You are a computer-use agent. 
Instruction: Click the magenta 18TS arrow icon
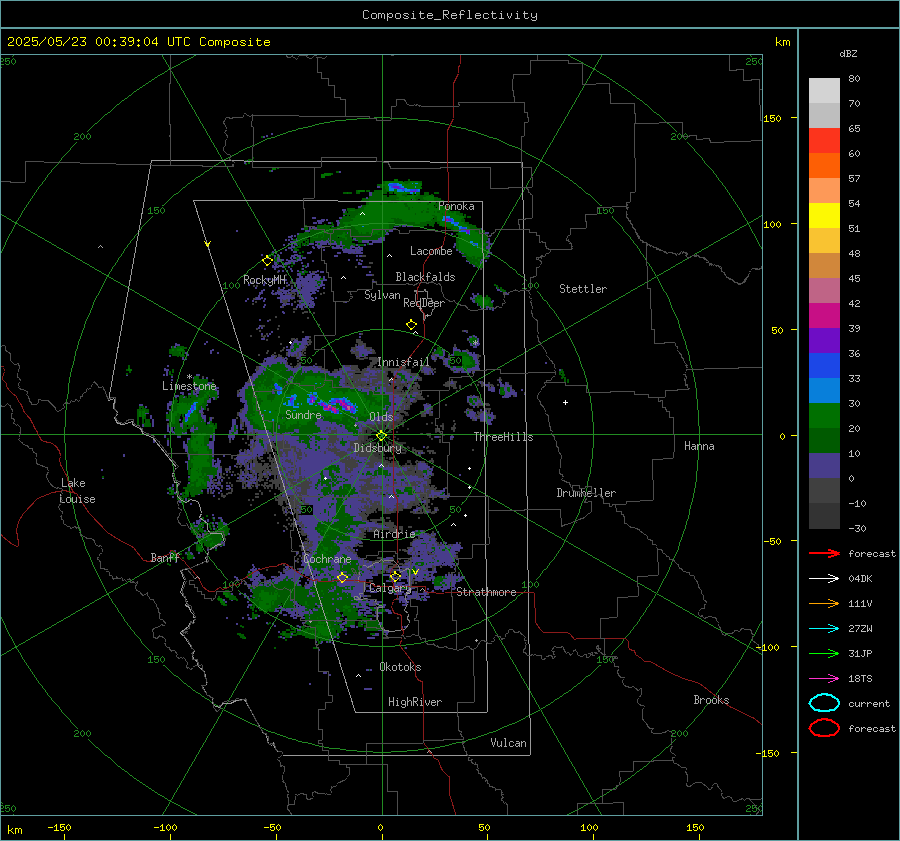pyautogui.click(x=824, y=678)
